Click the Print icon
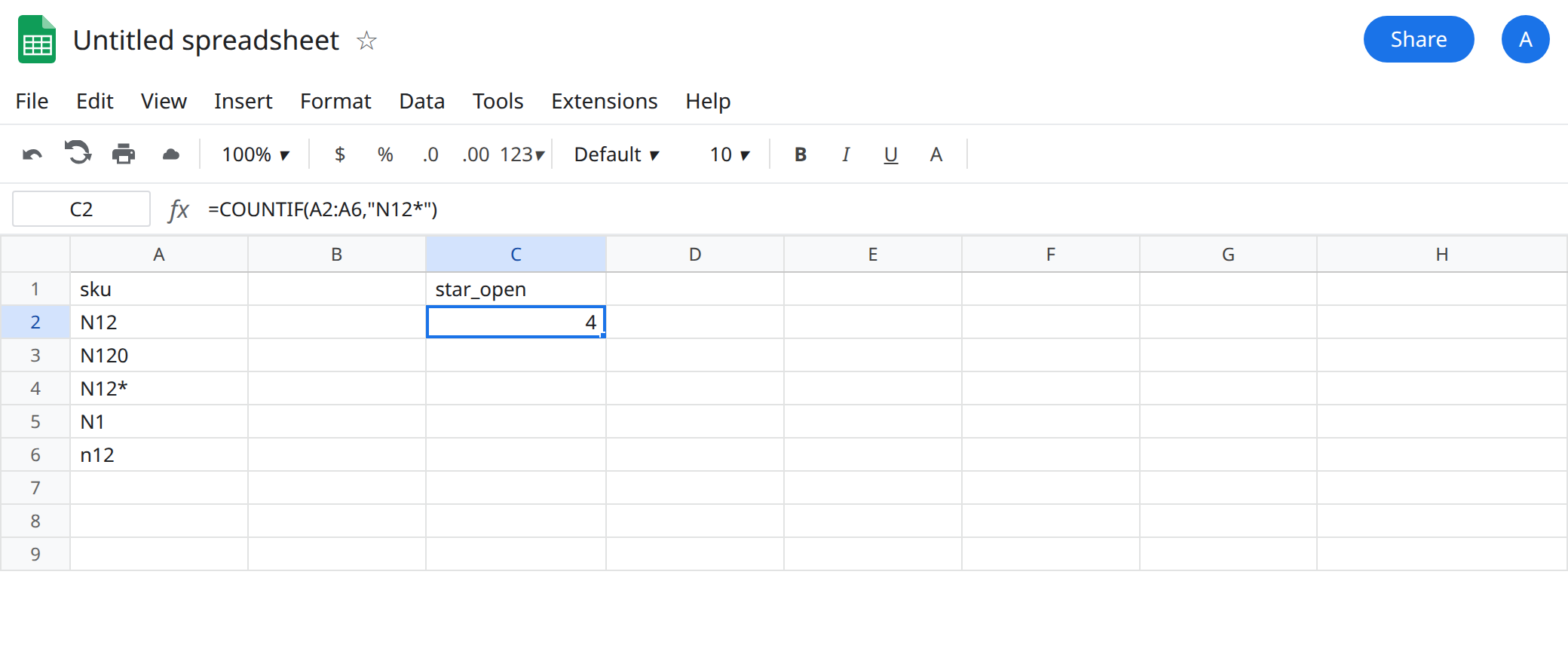The width and height of the screenshot is (1568, 648). click(x=124, y=154)
